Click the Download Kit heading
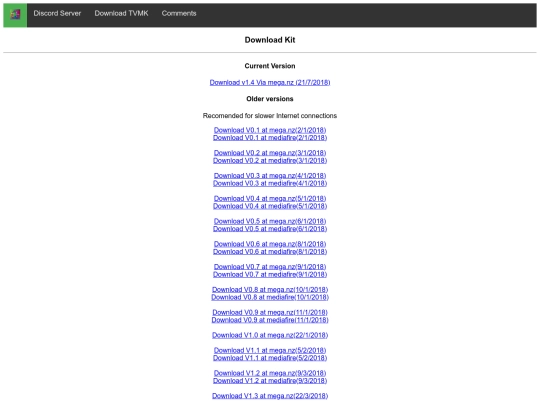Screen dimensions: 540x405 [270, 40]
